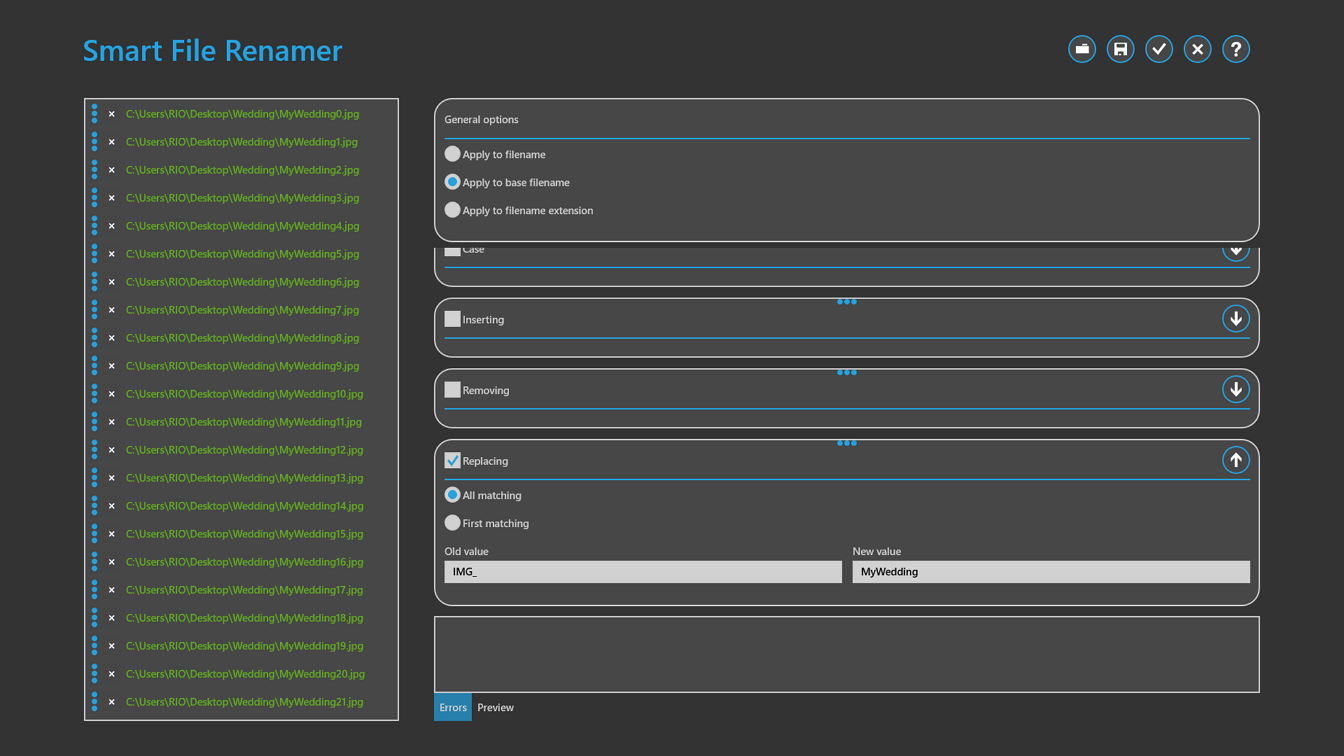Remove MyWedding21.jpg with its x icon
Viewport: 1344px width, 756px height.
pos(112,702)
